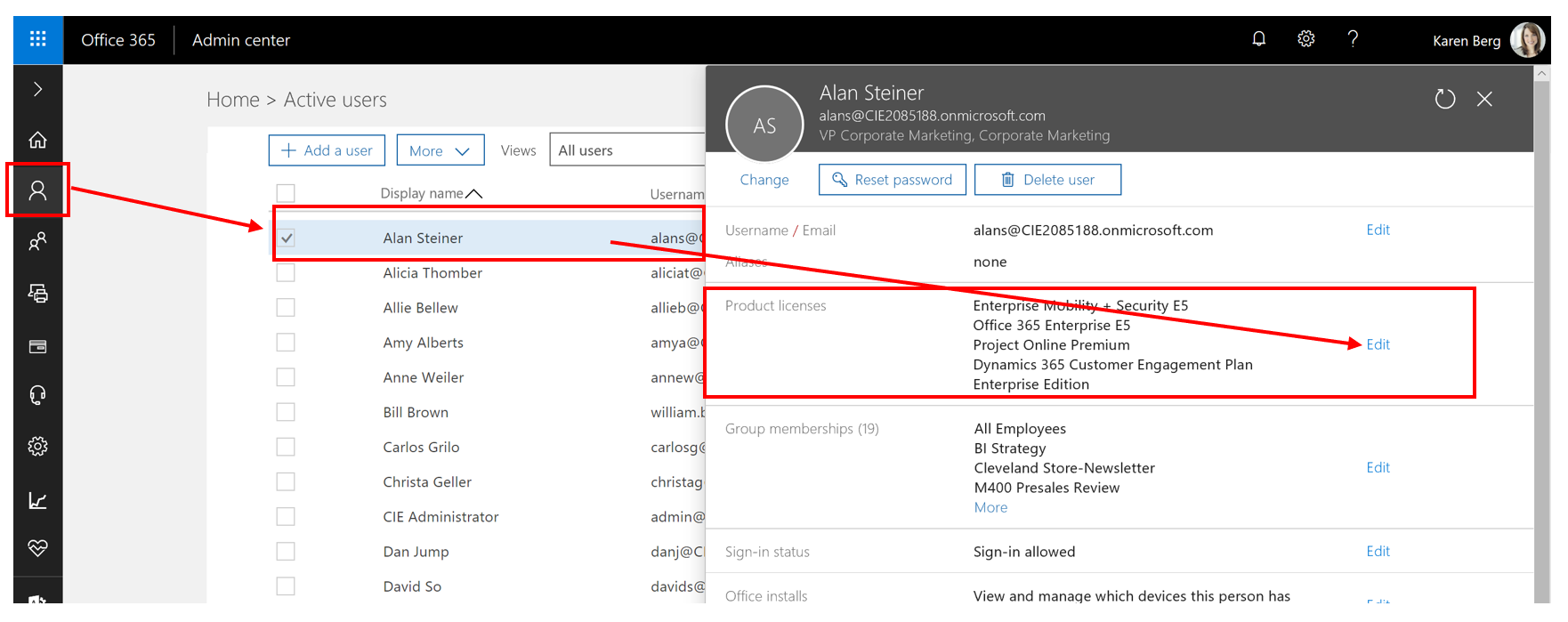1568x622 pixels.
Task: Expand the More dropdown menu
Action: coord(440,150)
